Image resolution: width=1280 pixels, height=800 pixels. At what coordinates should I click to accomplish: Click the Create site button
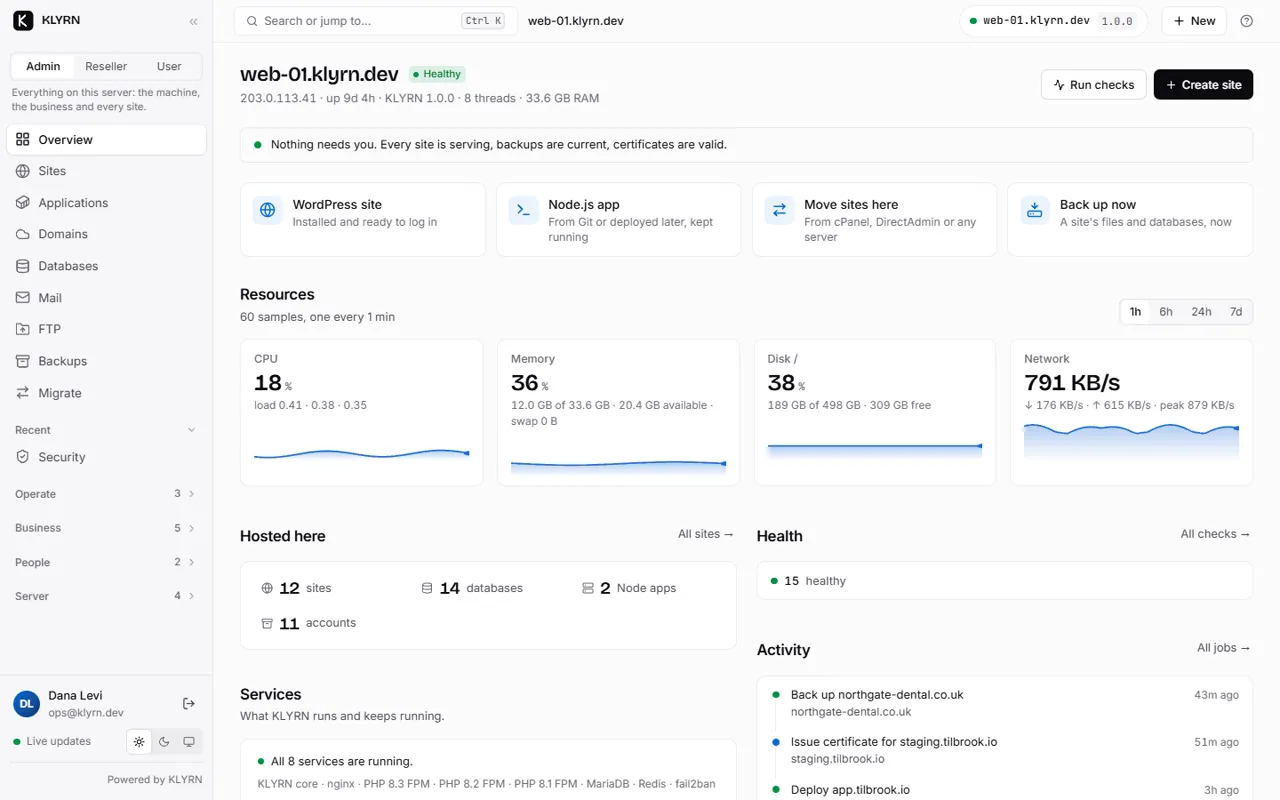pyautogui.click(x=1203, y=85)
